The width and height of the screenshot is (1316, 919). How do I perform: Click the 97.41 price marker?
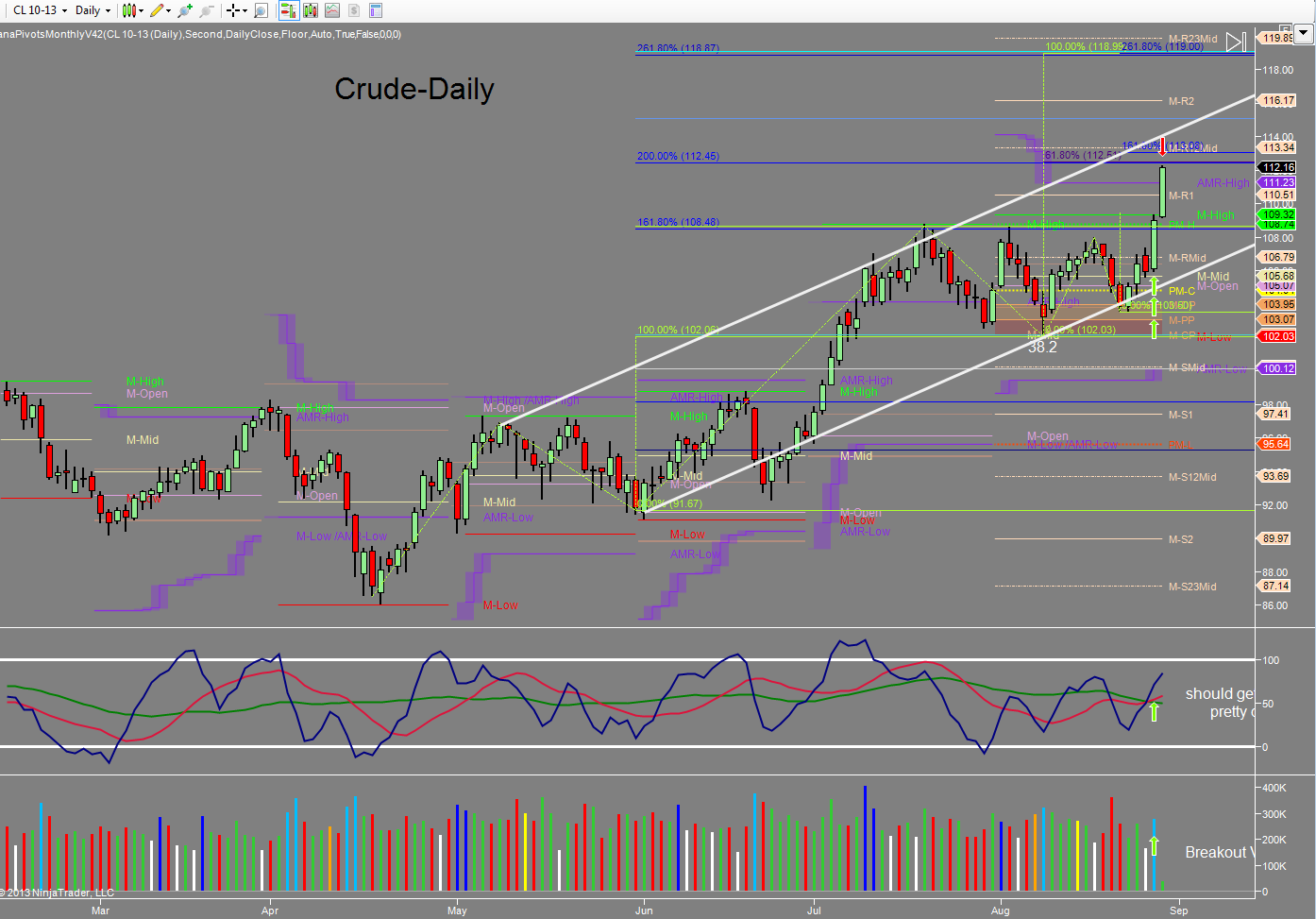pos(1275,414)
